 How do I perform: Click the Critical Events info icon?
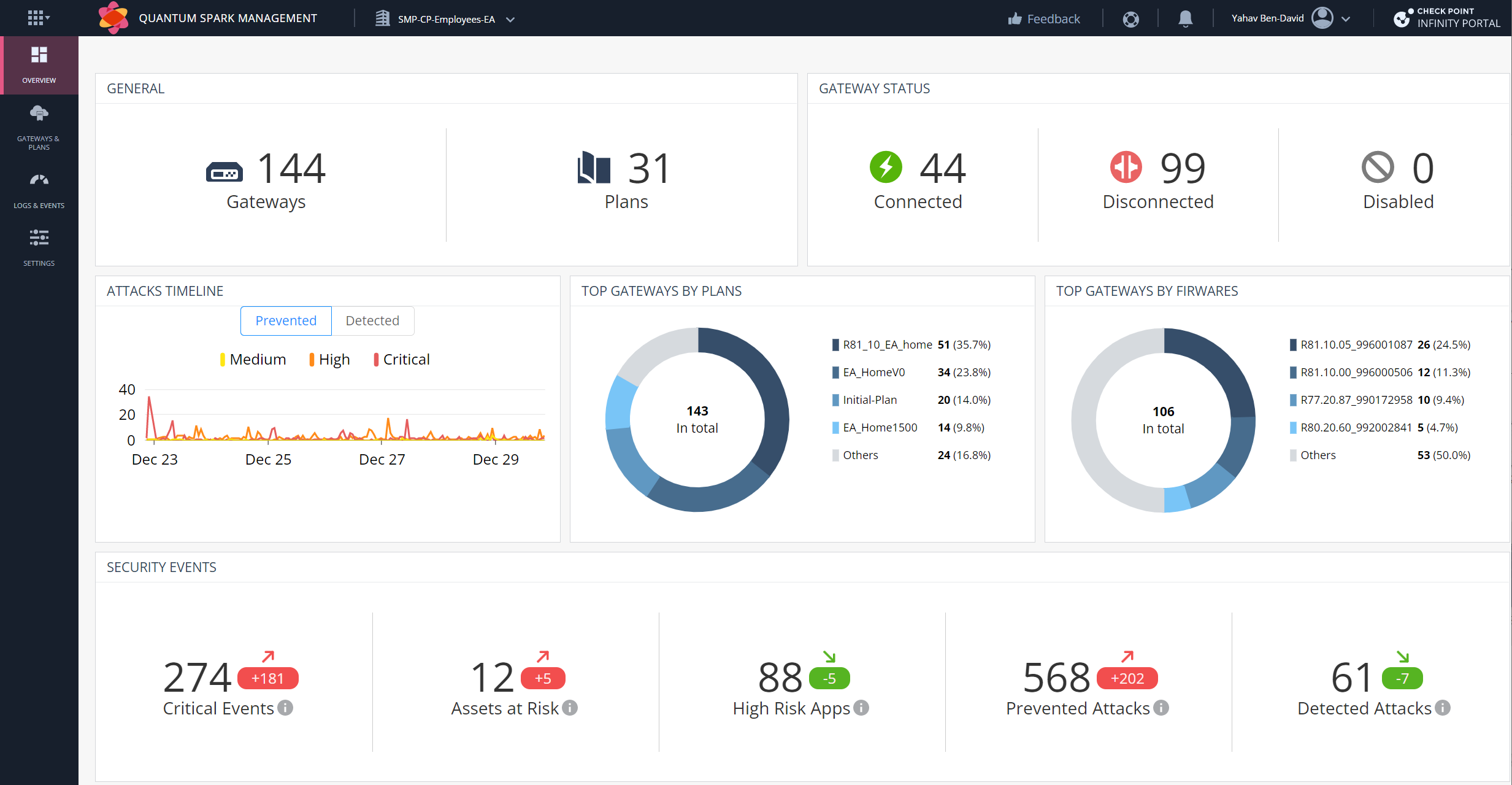(285, 708)
